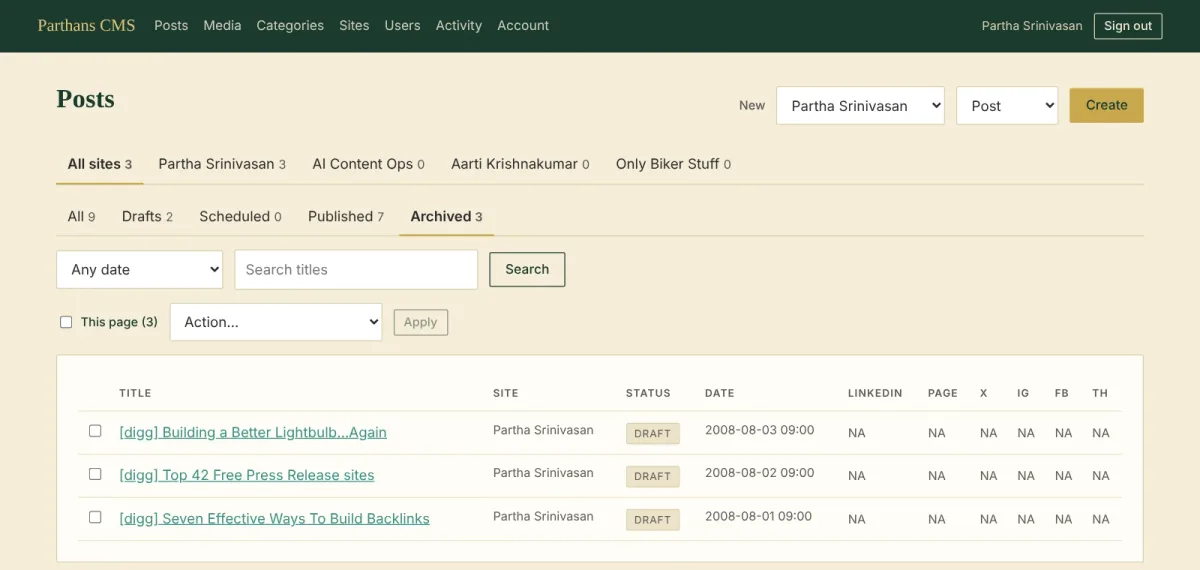Open the Posts menu item
The width and height of the screenshot is (1200, 570).
pos(171,25)
